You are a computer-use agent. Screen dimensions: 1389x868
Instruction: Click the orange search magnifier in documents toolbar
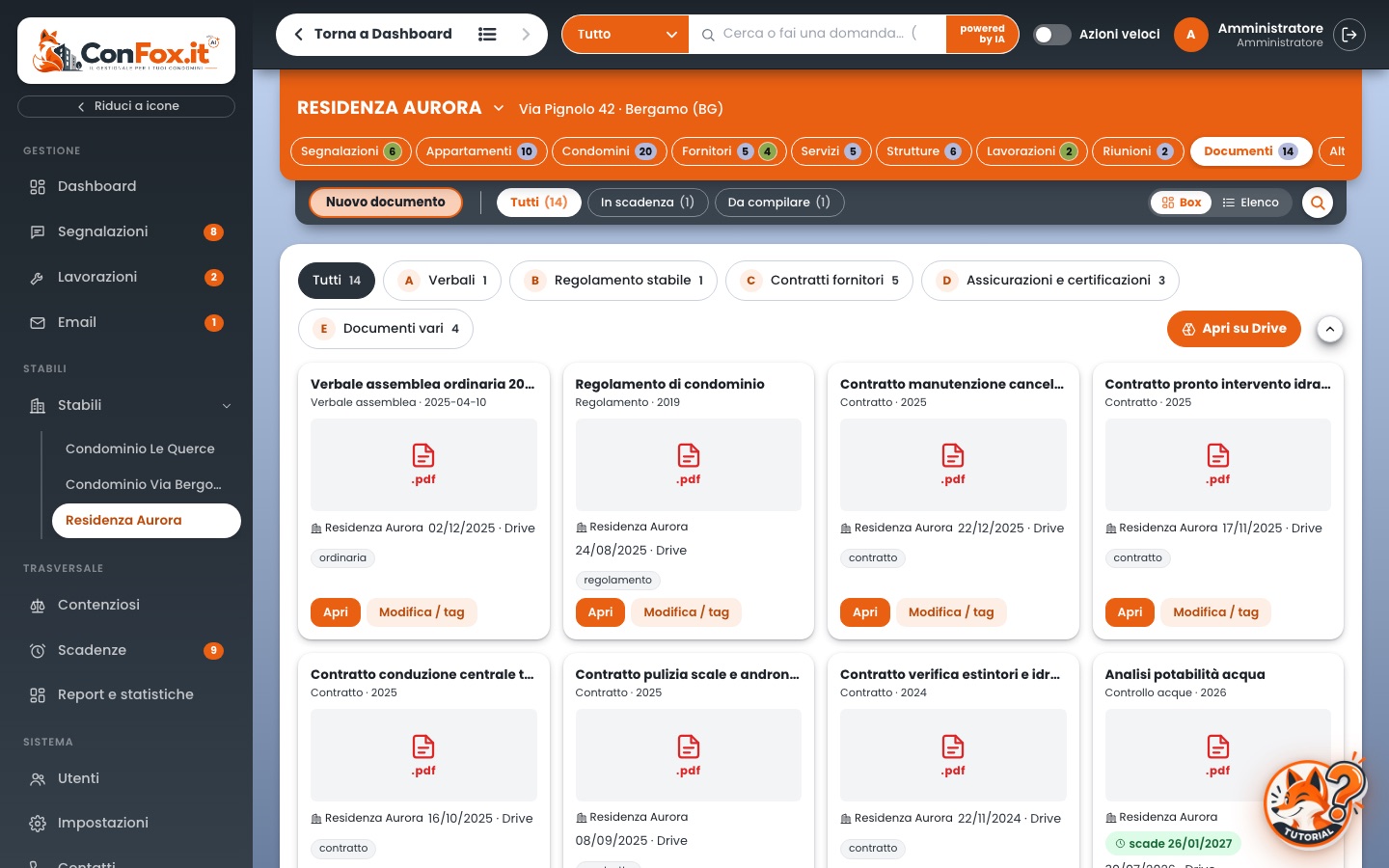click(1318, 203)
